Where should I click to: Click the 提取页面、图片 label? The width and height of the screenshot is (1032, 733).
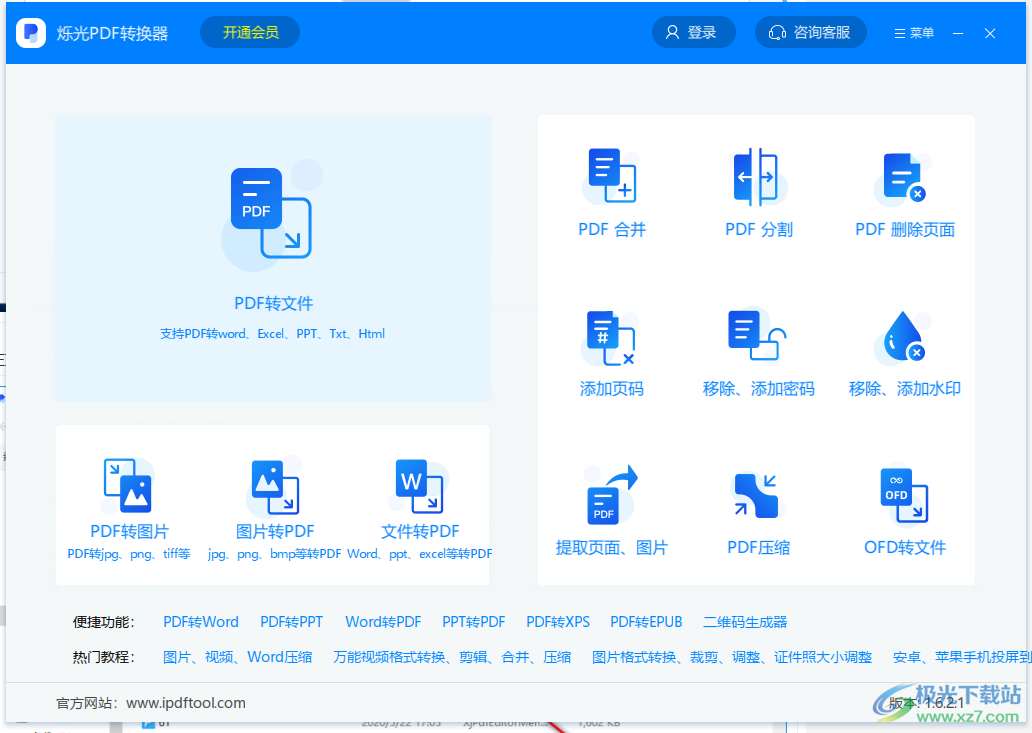tap(611, 547)
